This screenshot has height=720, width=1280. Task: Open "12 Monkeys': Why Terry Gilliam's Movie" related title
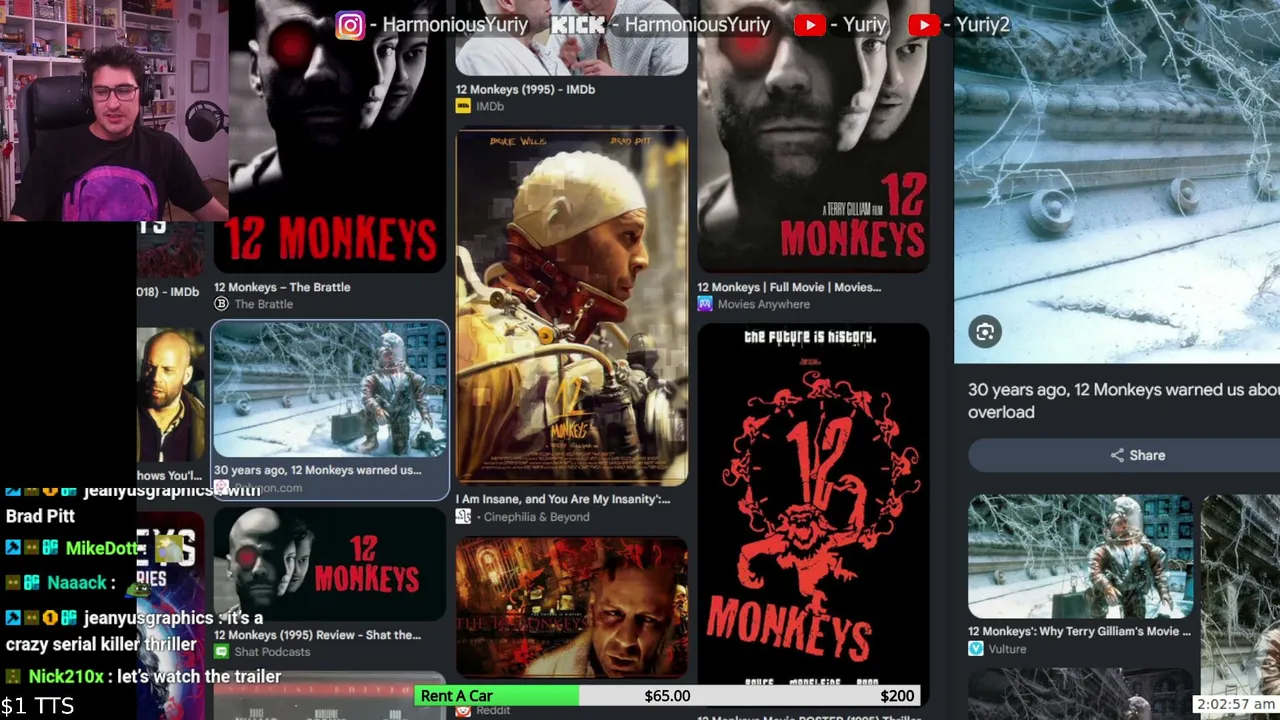[x=1079, y=631]
